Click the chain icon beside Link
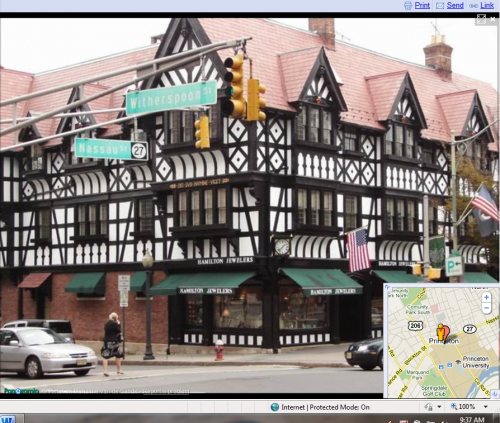Image resolution: width=500 pixels, height=423 pixels. [x=473, y=6]
